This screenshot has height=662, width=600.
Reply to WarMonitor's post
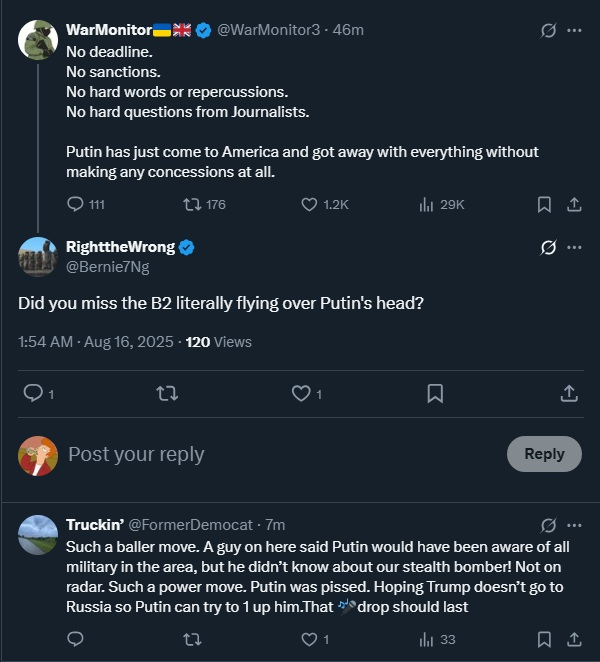click(x=75, y=204)
